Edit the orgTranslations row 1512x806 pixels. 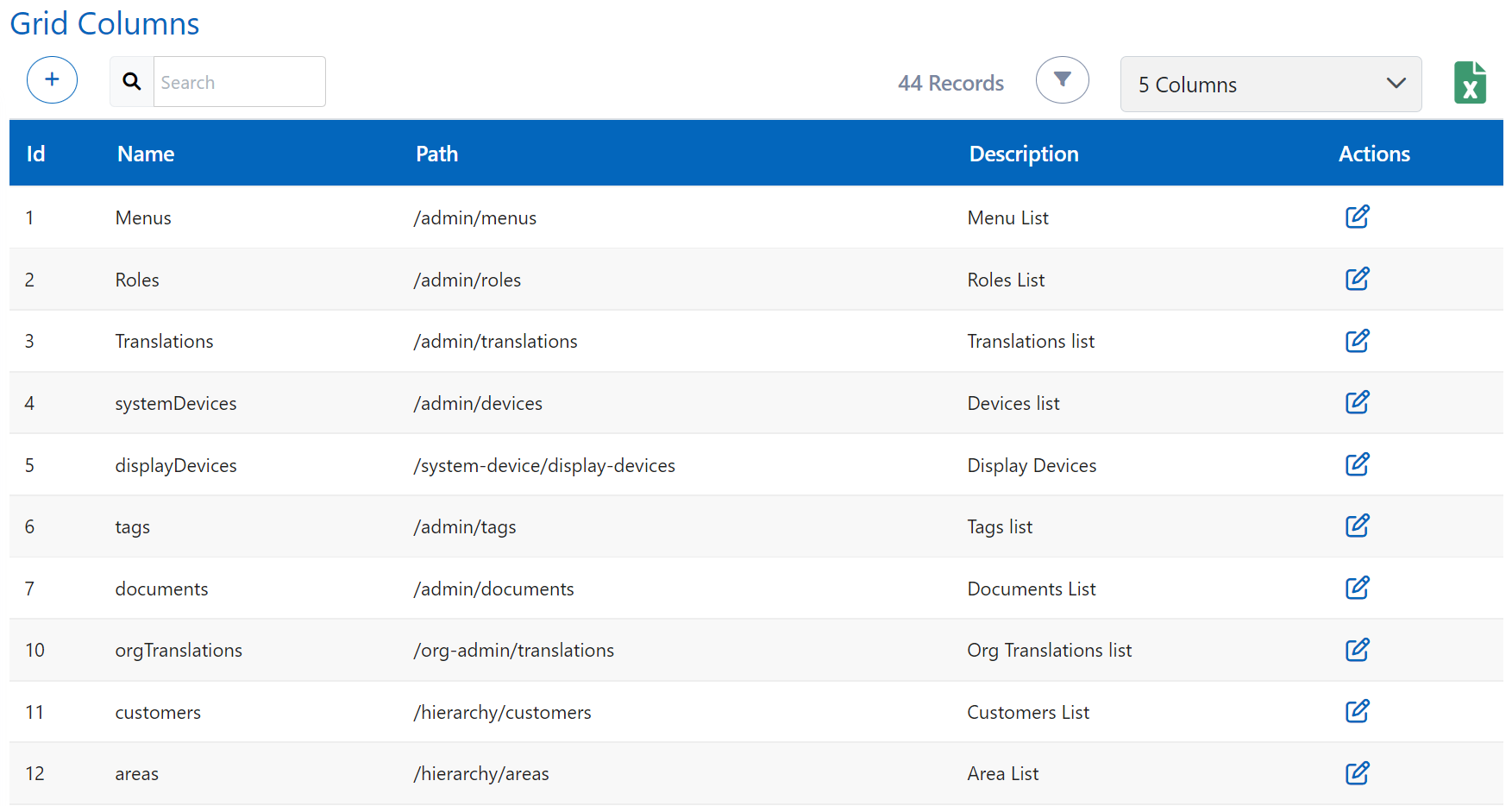(1357, 650)
